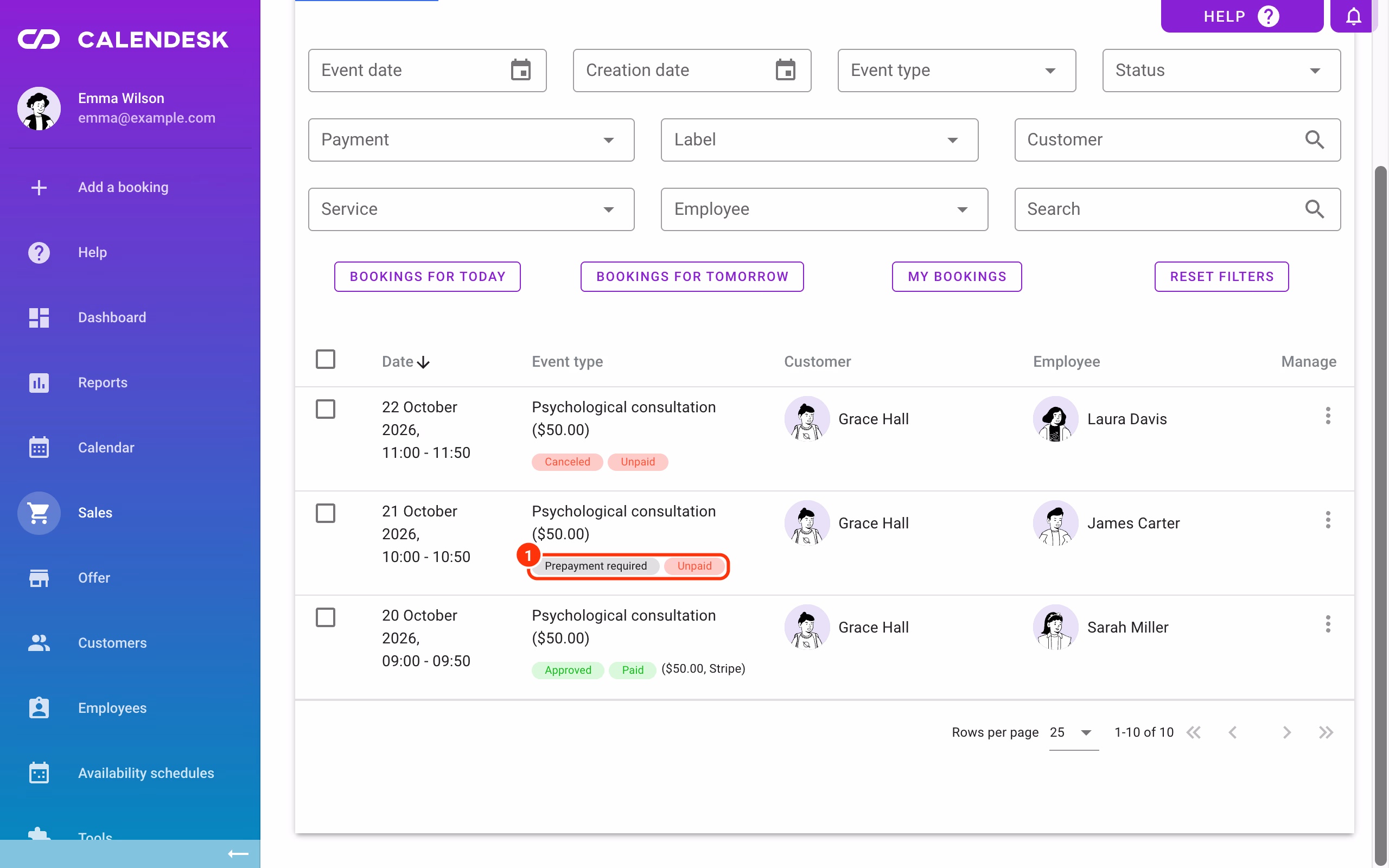Image resolution: width=1389 pixels, height=868 pixels.
Task: Open Event date calendar picker icon
Action: [520, 70]
